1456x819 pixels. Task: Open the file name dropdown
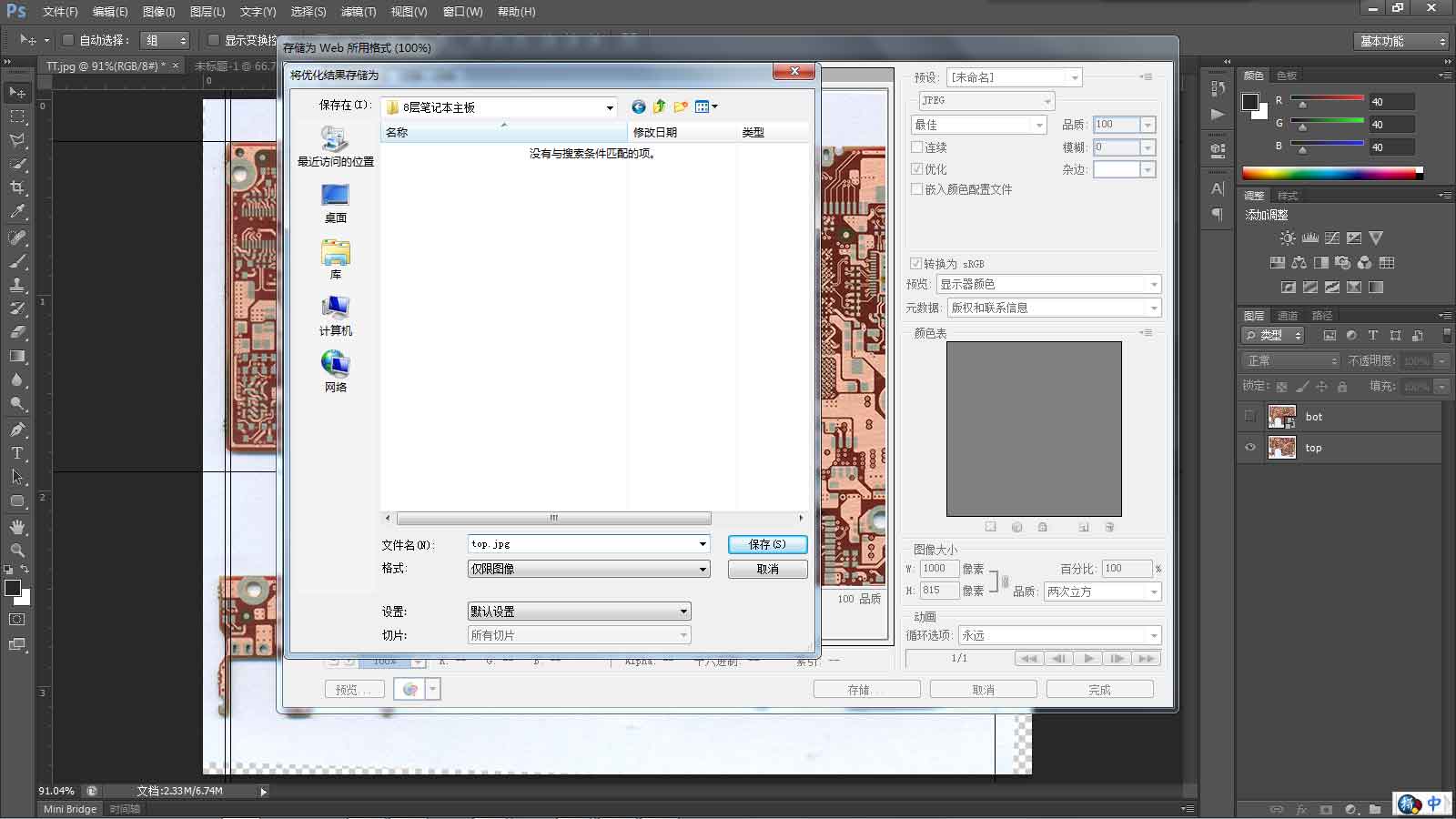(x=703, y=544)
